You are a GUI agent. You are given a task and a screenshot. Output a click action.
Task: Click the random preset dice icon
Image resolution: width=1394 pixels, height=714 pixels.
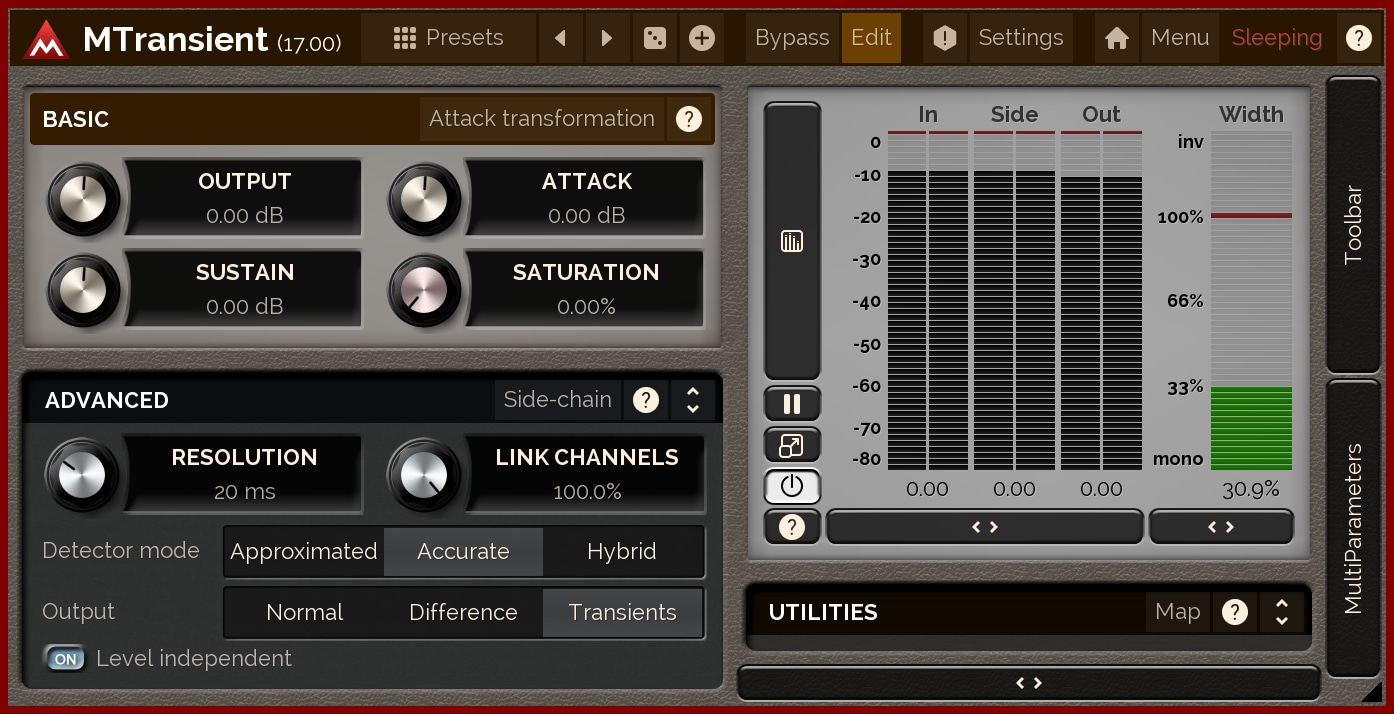coord(655,38)
